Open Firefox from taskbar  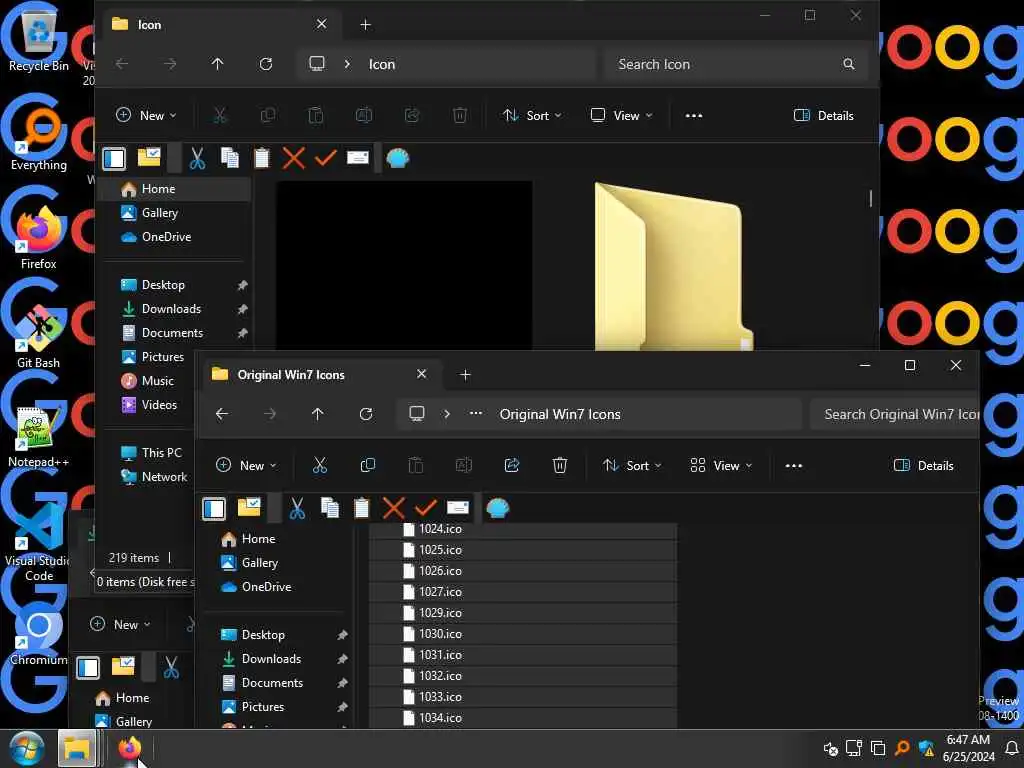[x=129, y=748]
